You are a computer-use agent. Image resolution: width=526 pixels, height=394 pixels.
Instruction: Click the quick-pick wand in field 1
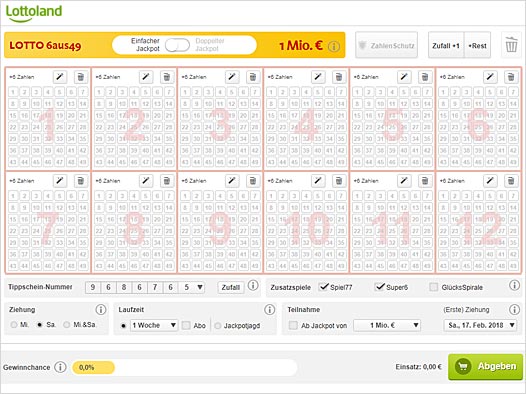pos(60,77)
